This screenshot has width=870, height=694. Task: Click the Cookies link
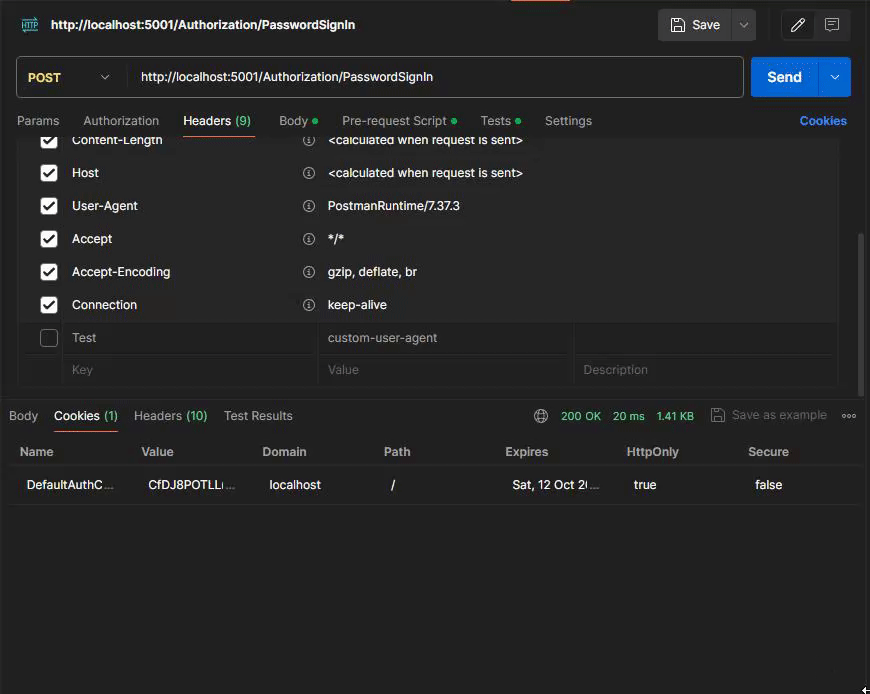[823, 121]
